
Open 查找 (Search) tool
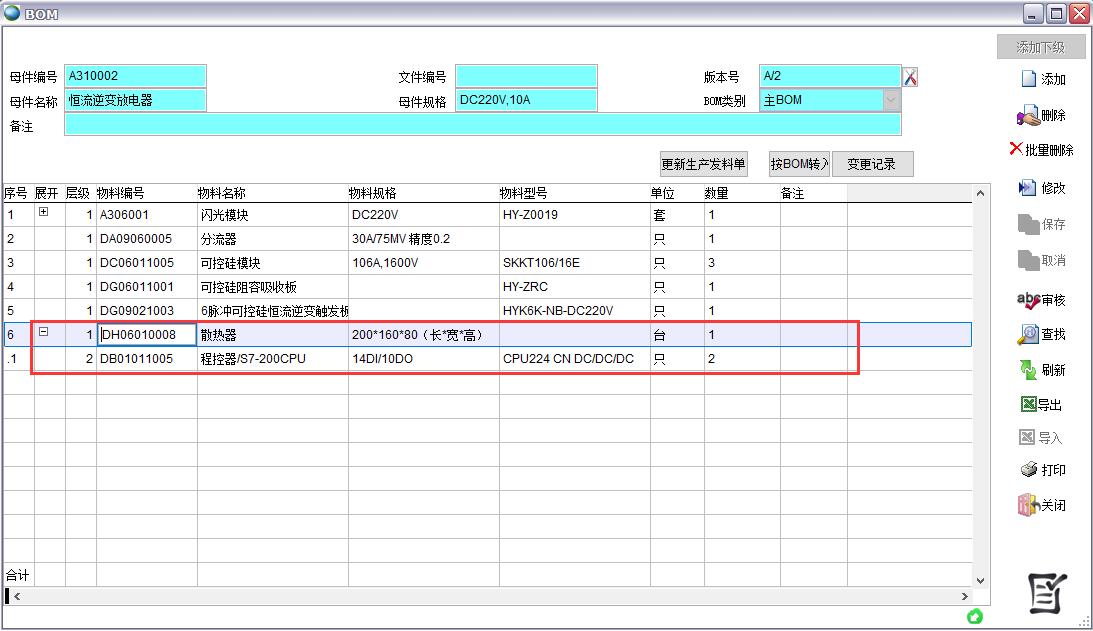pos(1042,335)
